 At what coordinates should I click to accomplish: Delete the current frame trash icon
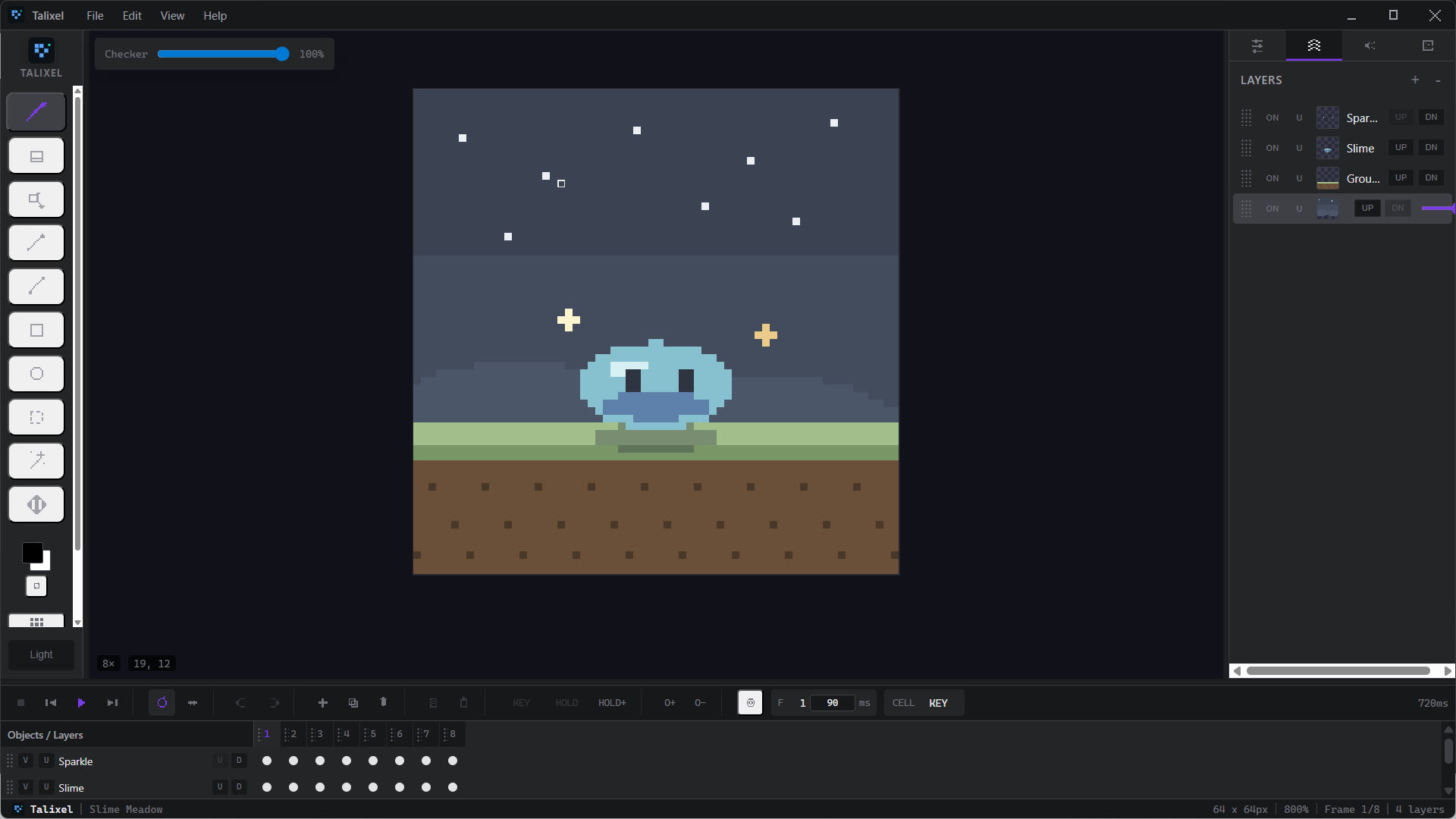click(384, 703)
